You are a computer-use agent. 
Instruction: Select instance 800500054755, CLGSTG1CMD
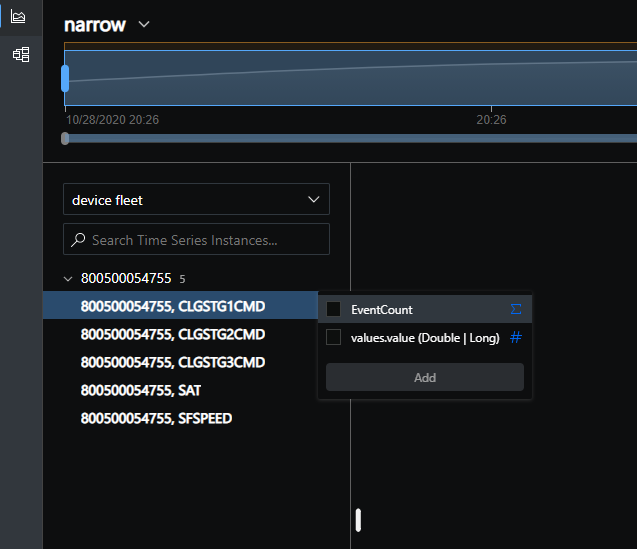click(x=180, y=306)
